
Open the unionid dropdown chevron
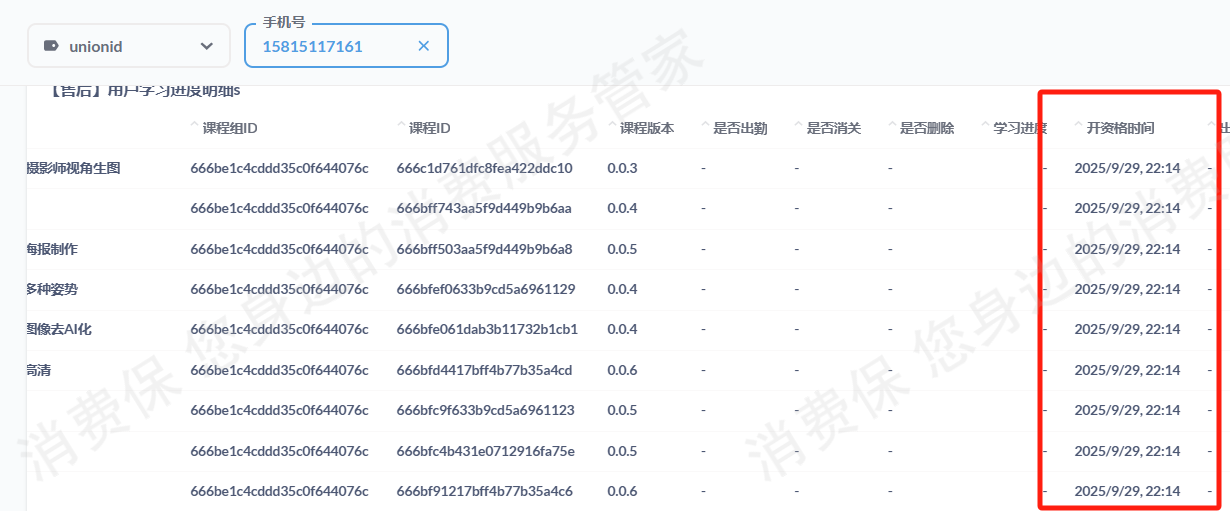[x=207, y=46]
